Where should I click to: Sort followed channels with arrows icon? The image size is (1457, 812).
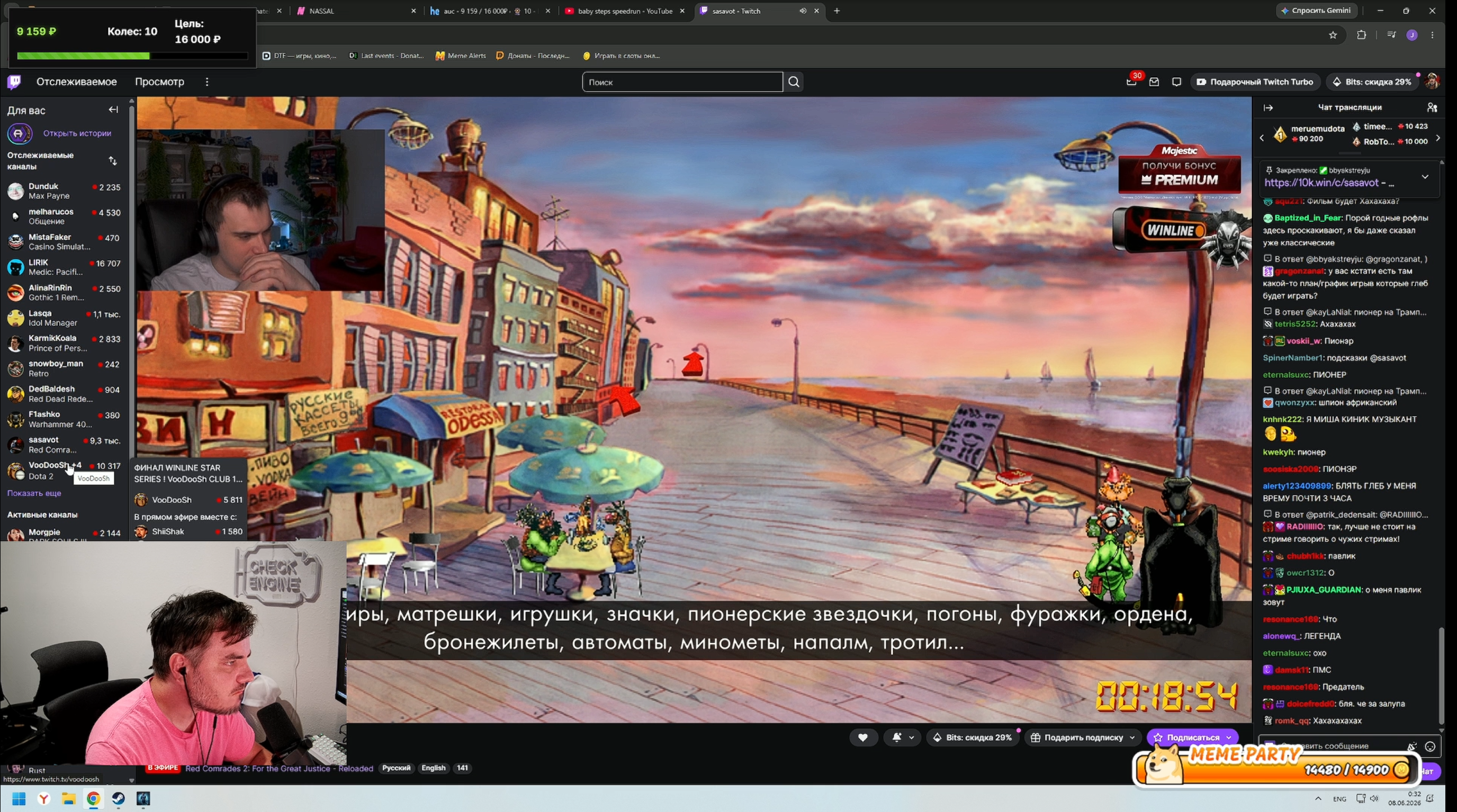pos(113,161)
